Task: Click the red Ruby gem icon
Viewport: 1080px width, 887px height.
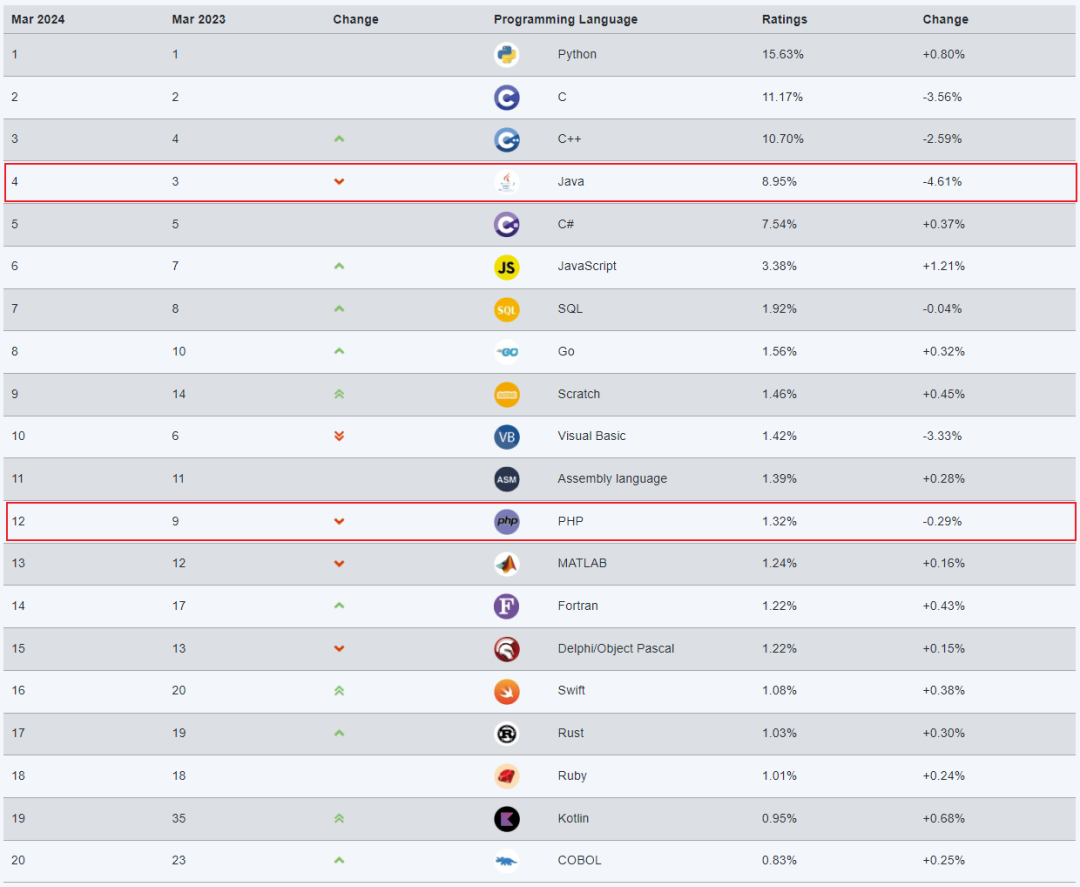Action: point(507,776)
